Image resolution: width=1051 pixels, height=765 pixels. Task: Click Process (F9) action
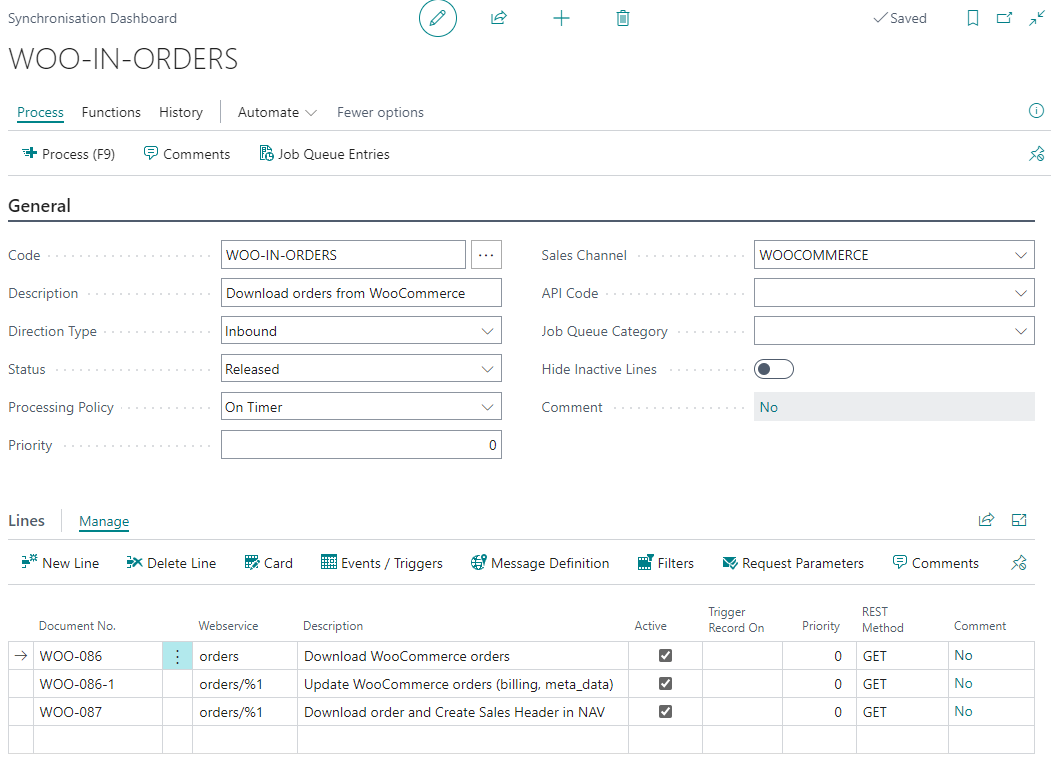[68, 154]
